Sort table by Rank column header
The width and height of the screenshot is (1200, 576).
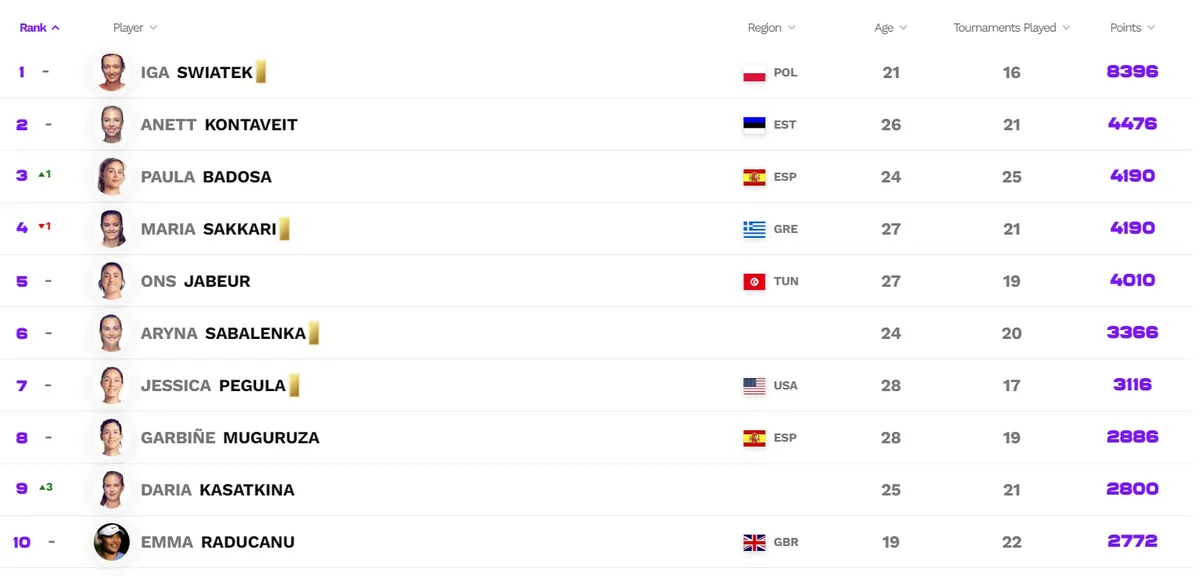point(40,28)
